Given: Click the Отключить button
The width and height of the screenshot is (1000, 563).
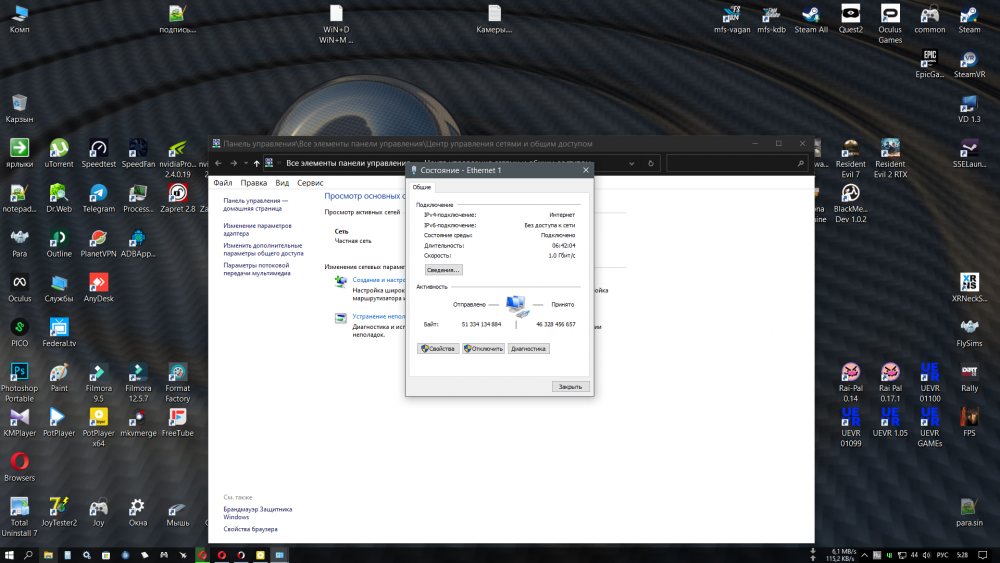Looking at the screenshot, I should point(483,349).
